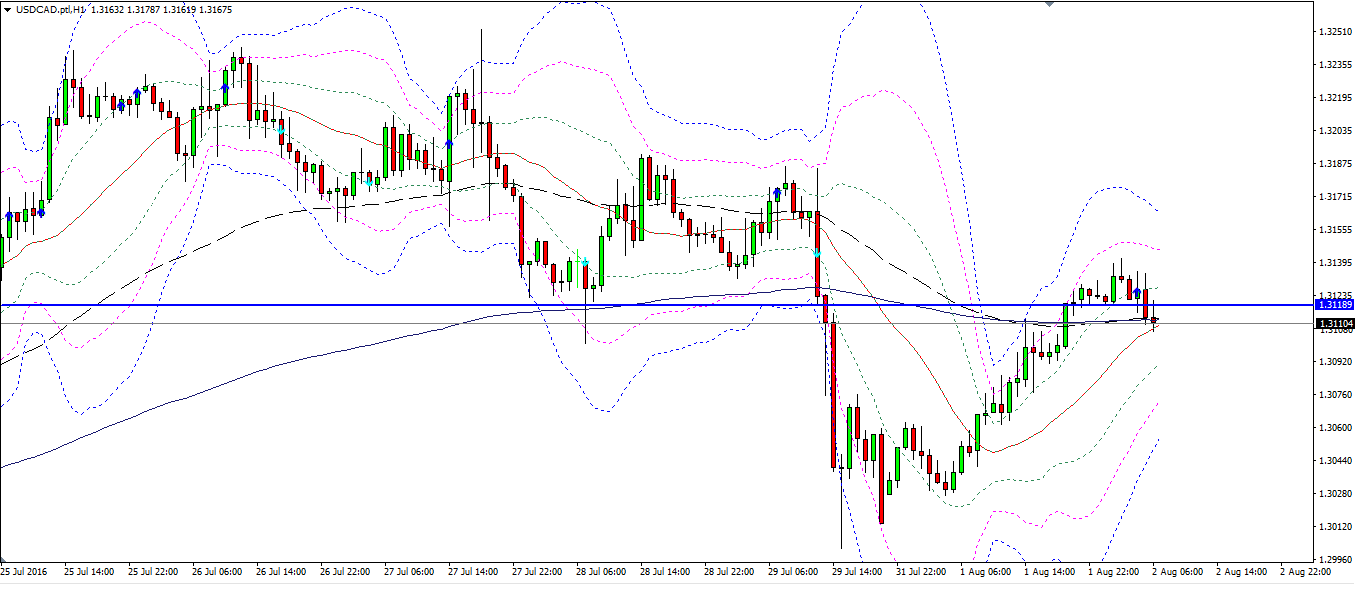Click the 1.32355 price axis label

(1336, 65)
